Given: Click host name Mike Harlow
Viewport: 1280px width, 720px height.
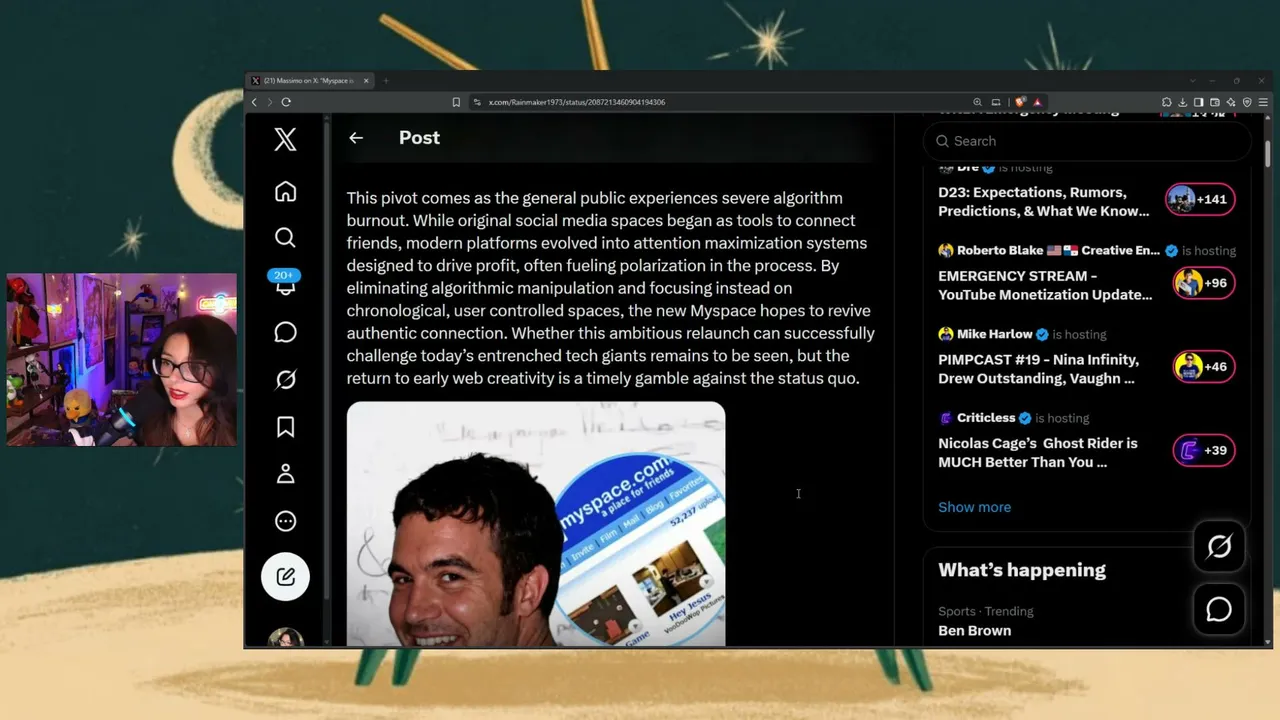Looking at the screenshot, I should (994, 334).
